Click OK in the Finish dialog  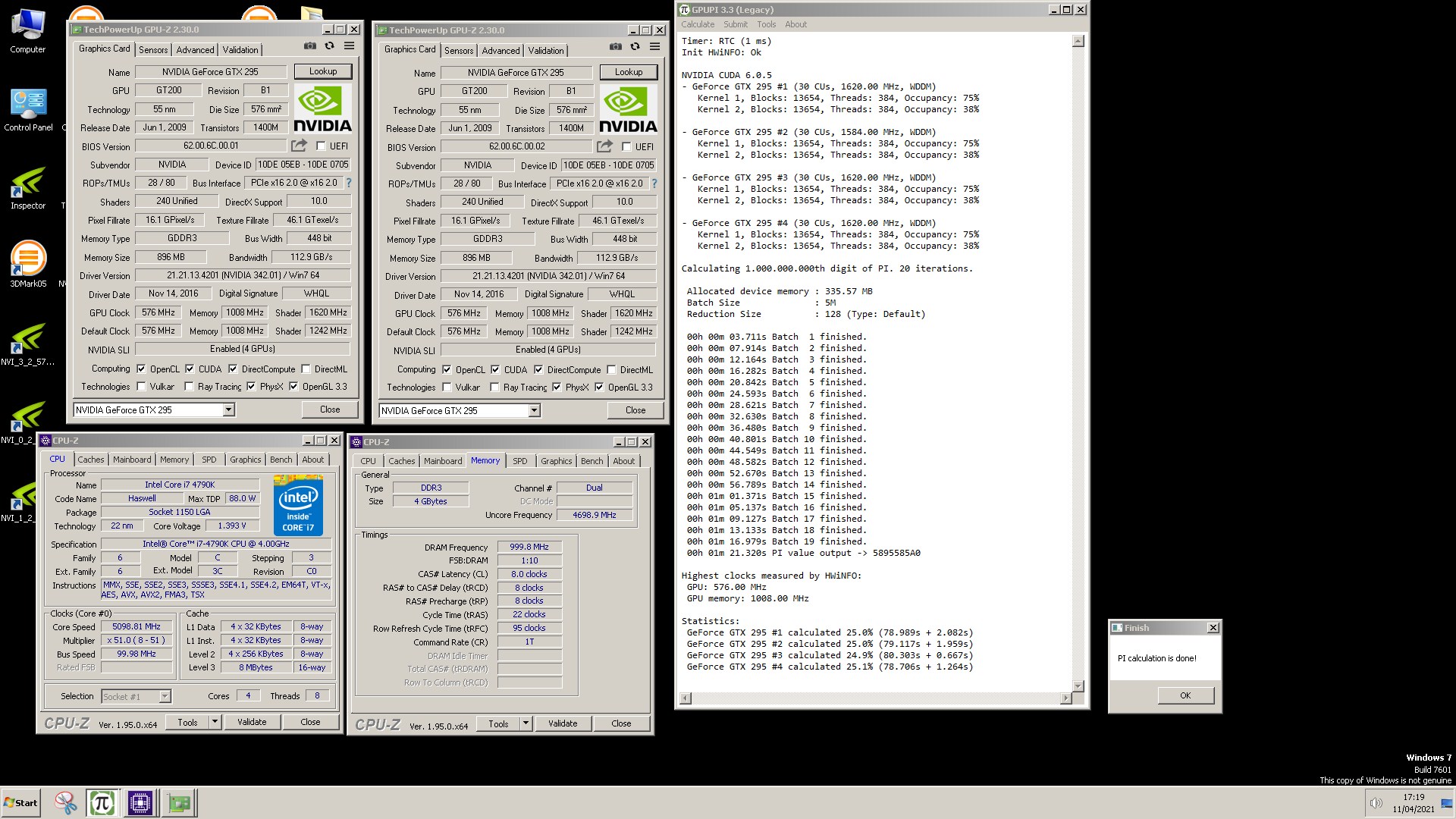pyautogui.click(x=1185, y=695)
